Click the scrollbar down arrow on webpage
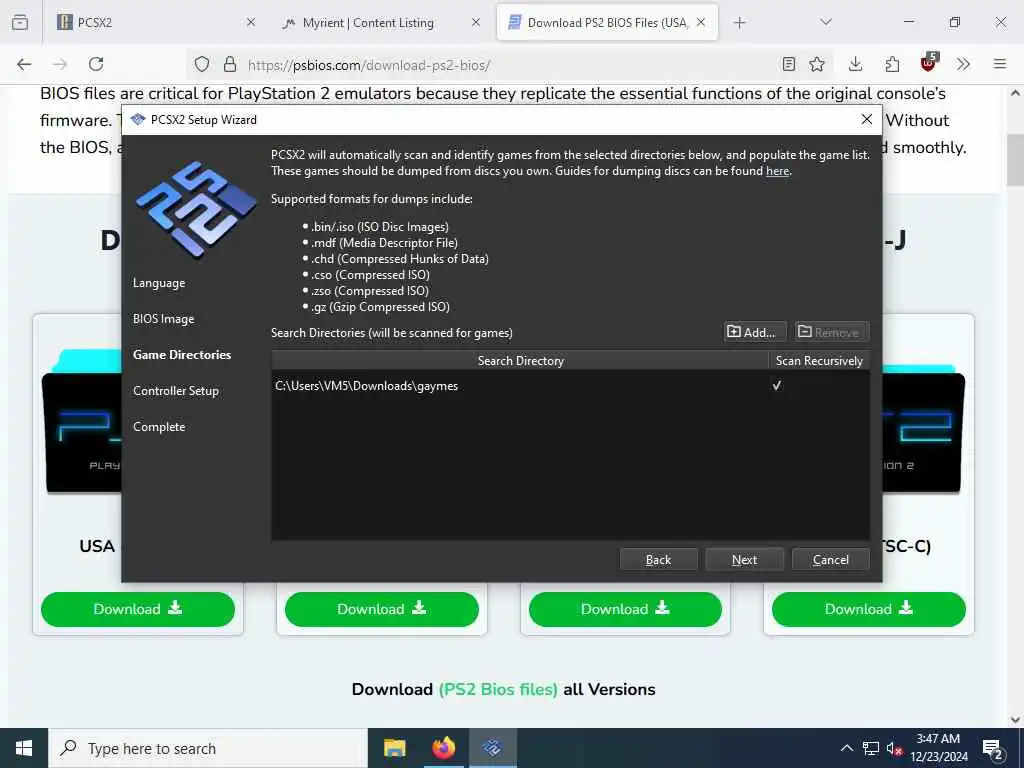This screenshot has width=1024, height=768. click(x=1016, y=720)
